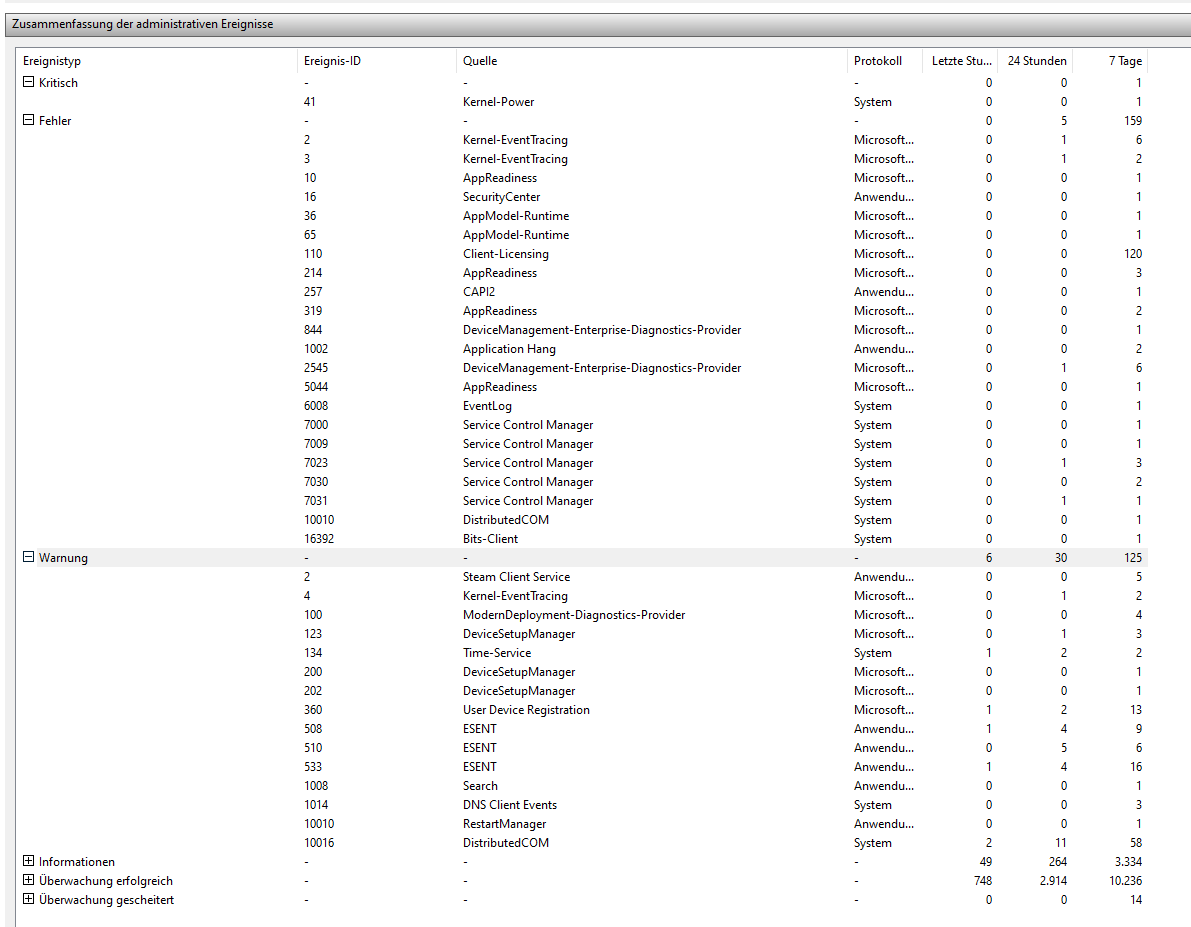Screen dimensions: 1191x927
Task: Sort by Quelle column header
Action: [652, 61]
